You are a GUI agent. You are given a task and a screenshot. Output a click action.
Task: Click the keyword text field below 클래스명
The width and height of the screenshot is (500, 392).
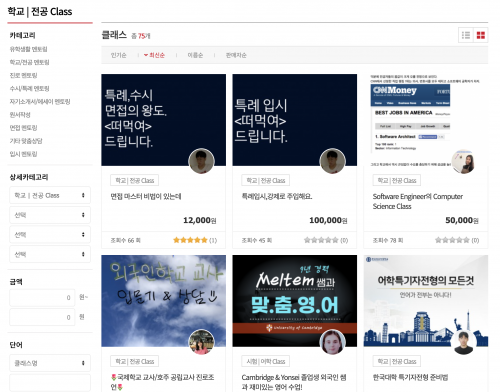pos(50,382)
